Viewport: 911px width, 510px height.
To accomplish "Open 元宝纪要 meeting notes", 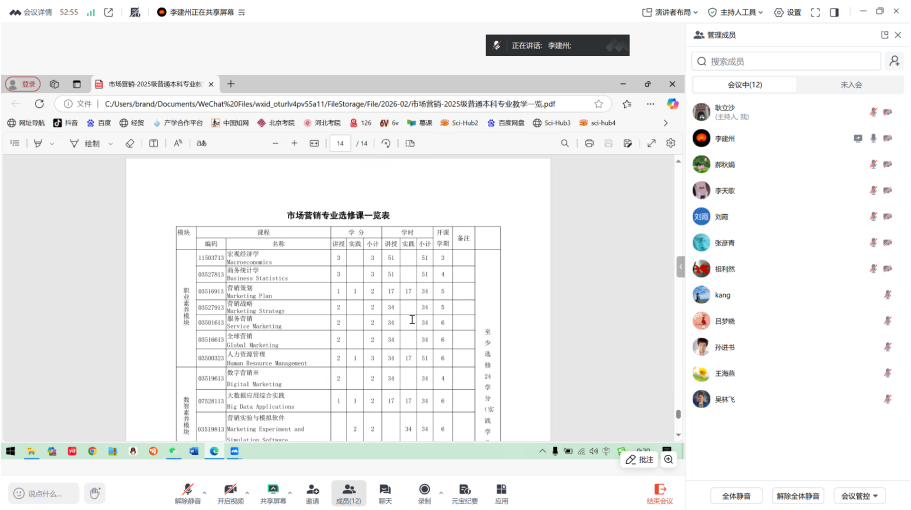I will pos(464,492).
